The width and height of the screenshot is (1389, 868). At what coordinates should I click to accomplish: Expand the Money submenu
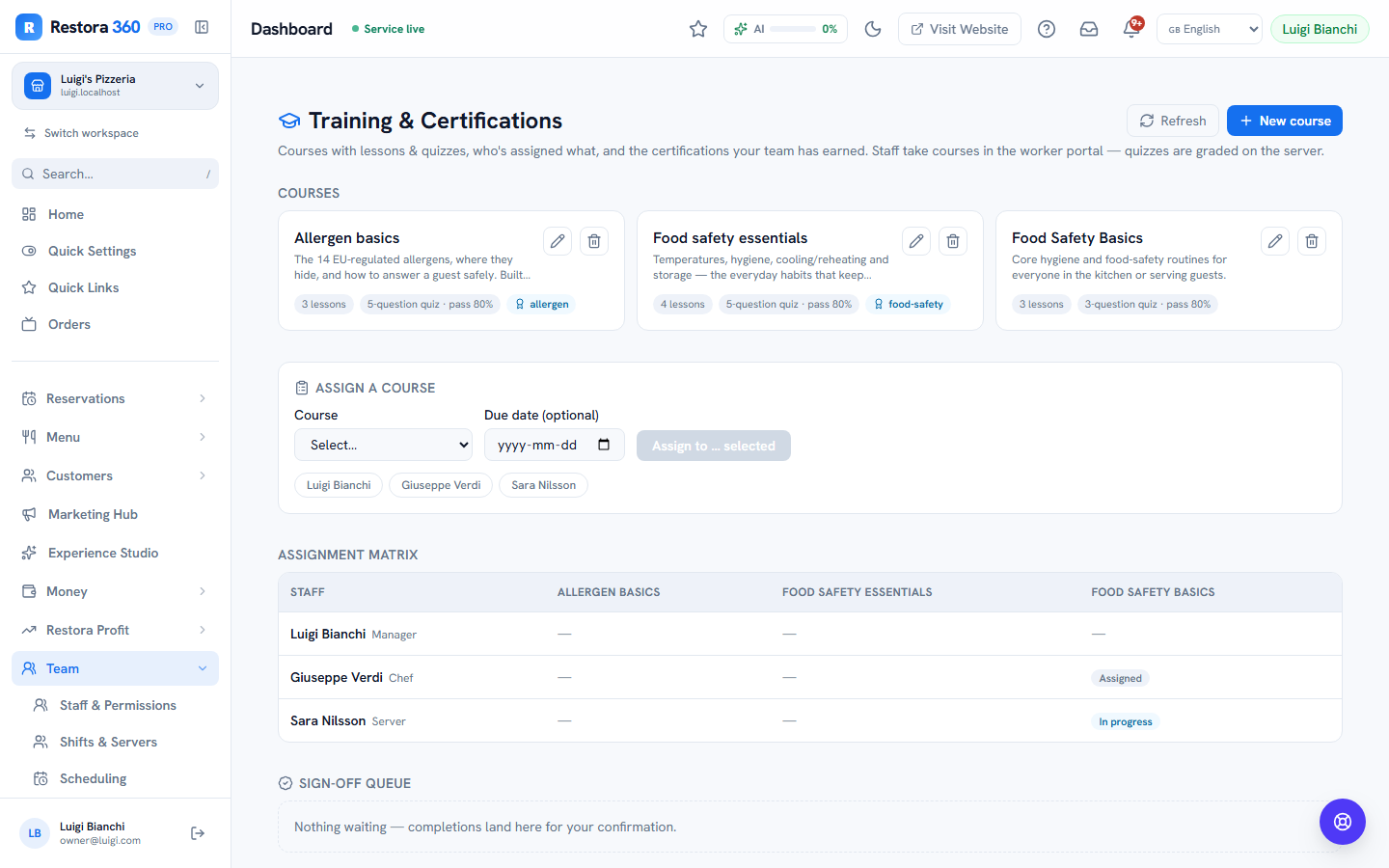click(x=115, y=591)
